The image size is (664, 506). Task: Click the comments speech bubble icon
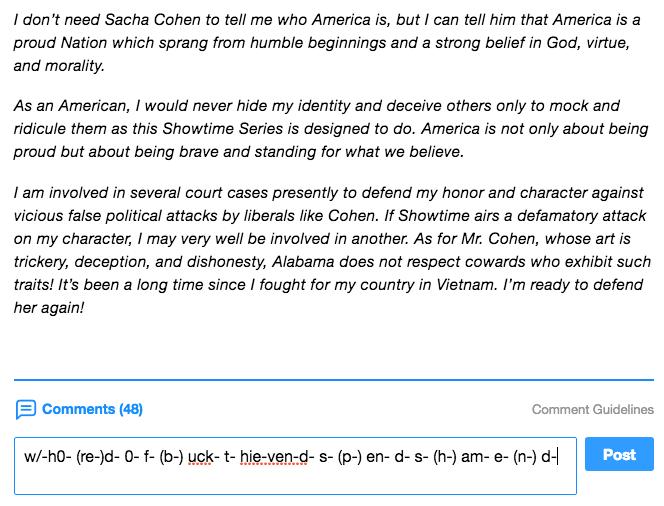26,409
